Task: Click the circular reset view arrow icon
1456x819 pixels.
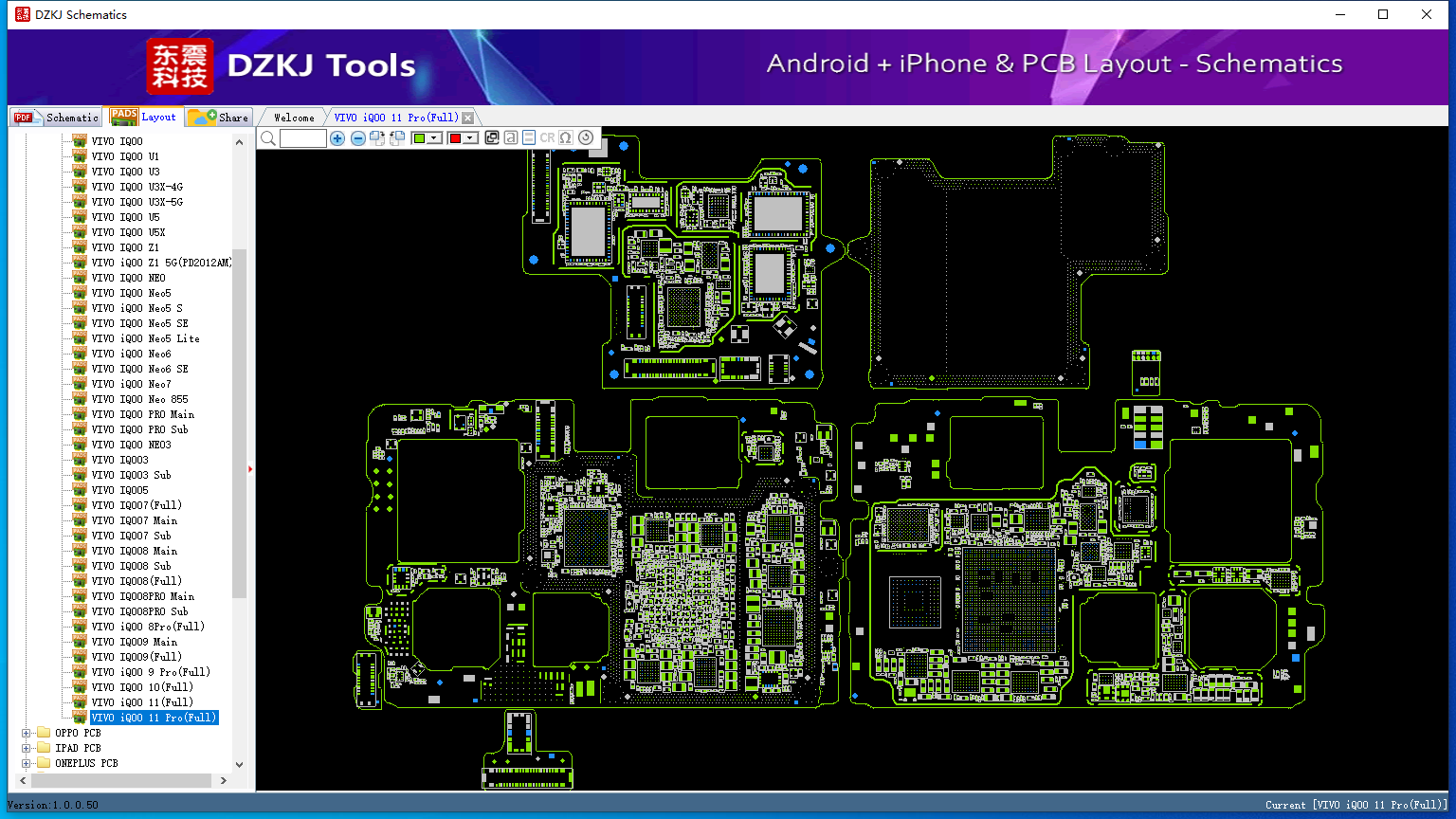Action: coord(586,138)
